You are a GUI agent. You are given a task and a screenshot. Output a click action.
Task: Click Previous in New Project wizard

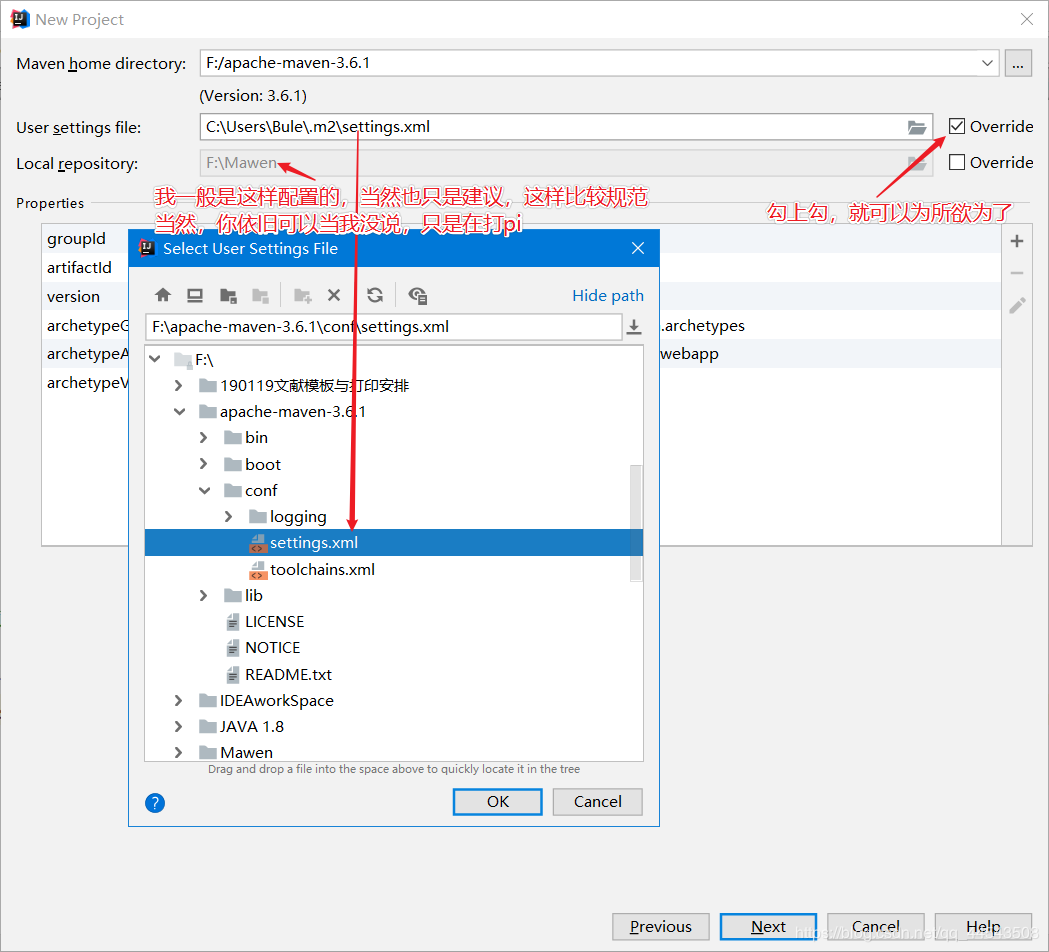[x=660, y=927]
